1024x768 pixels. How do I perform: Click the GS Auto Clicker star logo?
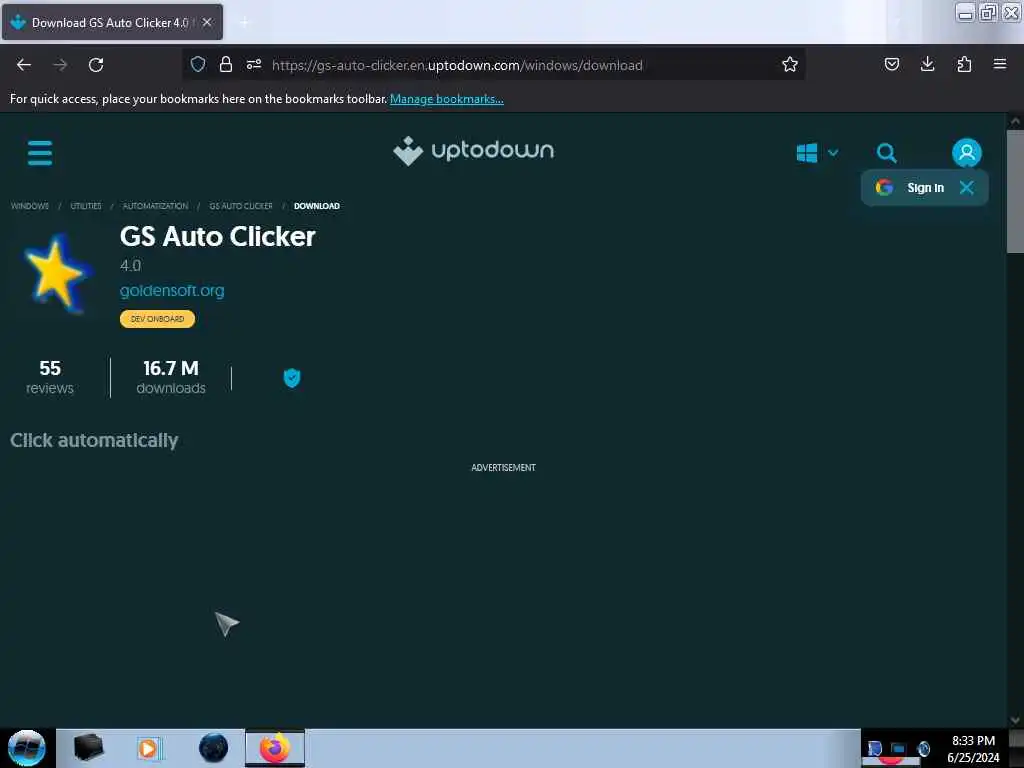click(x=58, y=274)
